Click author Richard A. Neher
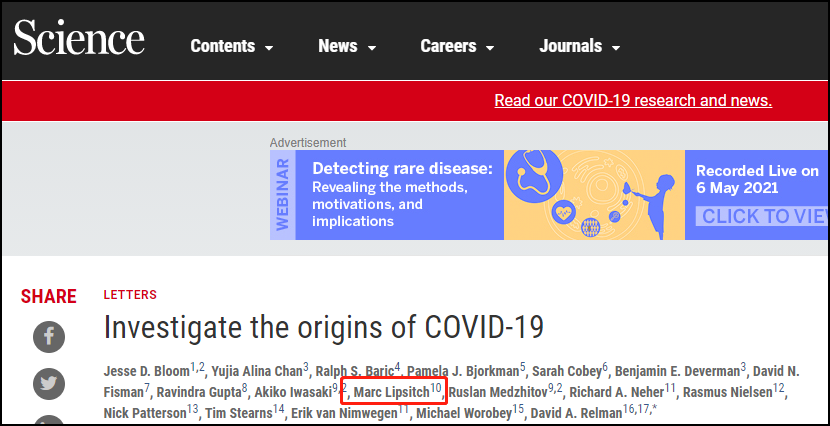830x426 pixels. tap(616, 392)
